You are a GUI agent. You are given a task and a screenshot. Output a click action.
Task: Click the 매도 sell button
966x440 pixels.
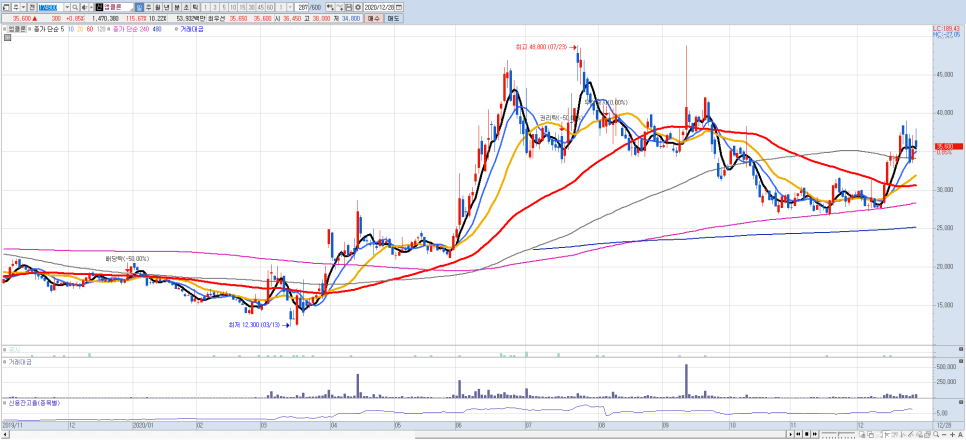pyautogui.click(x=393, y=18)
